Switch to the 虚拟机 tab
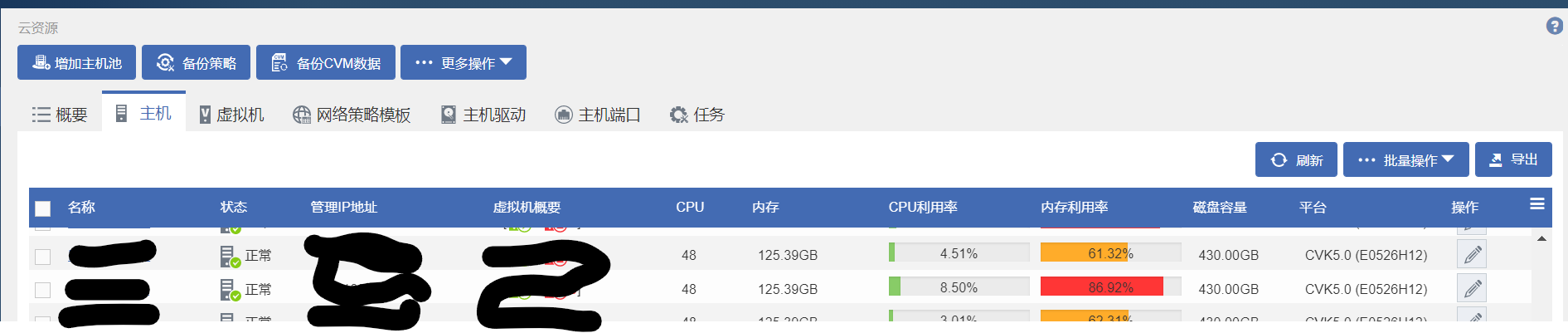Image resolution: width=1568 pixels, height=333 pixels. coord(231,115)
